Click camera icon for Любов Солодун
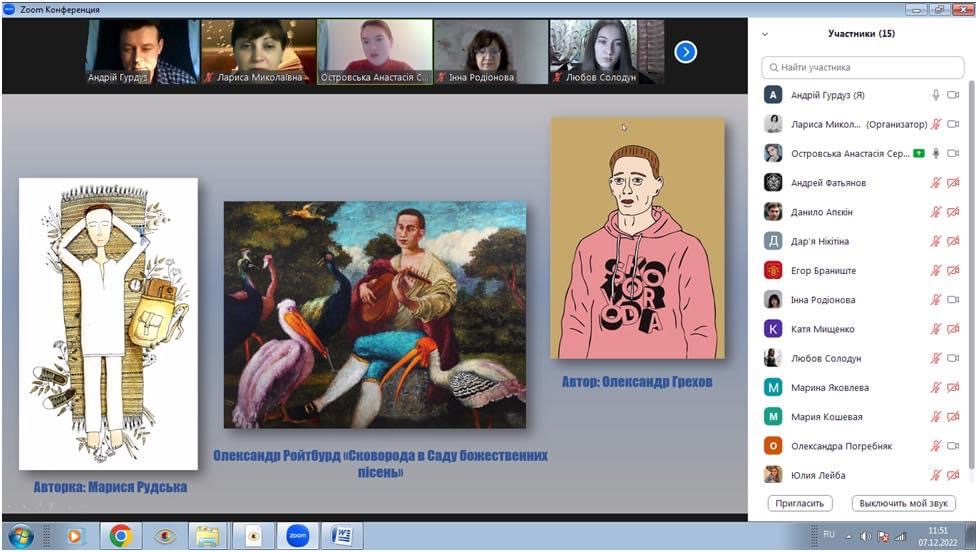Viewport: 978px width, 552px height. pos(953,359)
